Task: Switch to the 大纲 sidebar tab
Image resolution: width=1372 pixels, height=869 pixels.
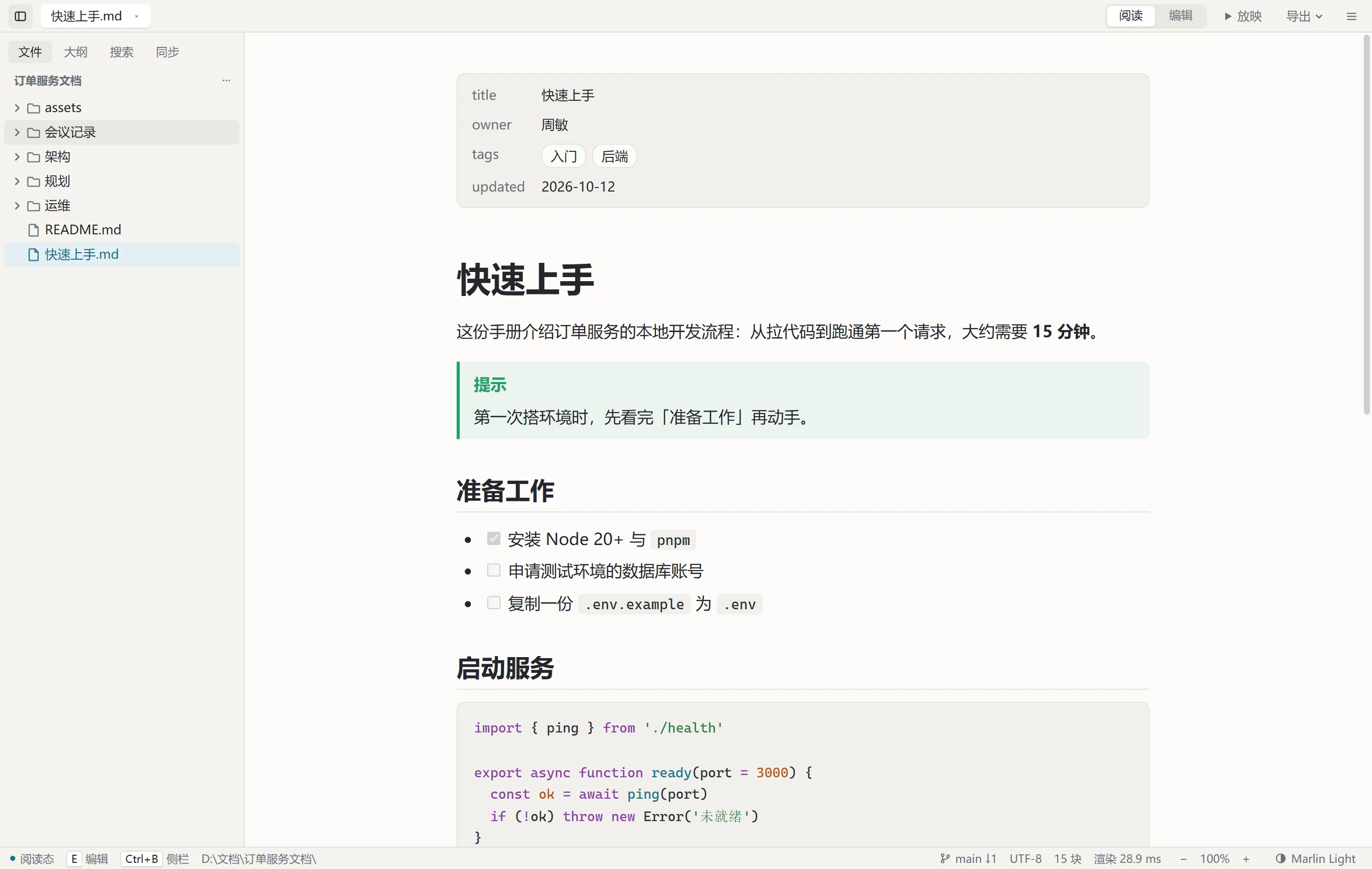Action: pos(75,52)
